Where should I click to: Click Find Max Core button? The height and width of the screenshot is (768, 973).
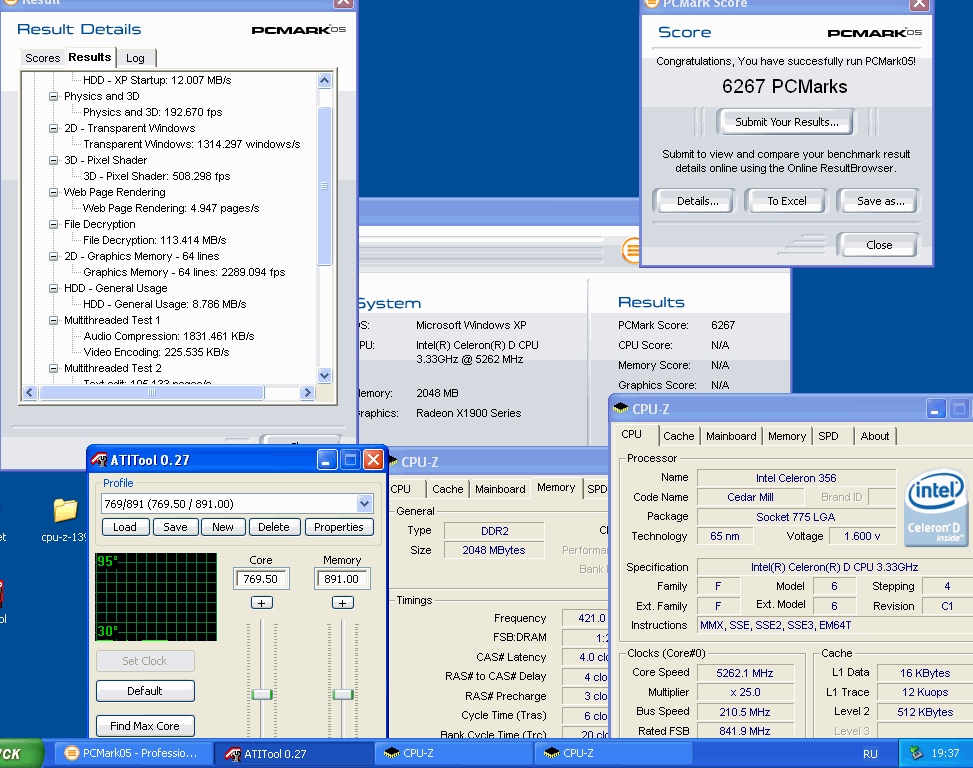coord(145,726)
